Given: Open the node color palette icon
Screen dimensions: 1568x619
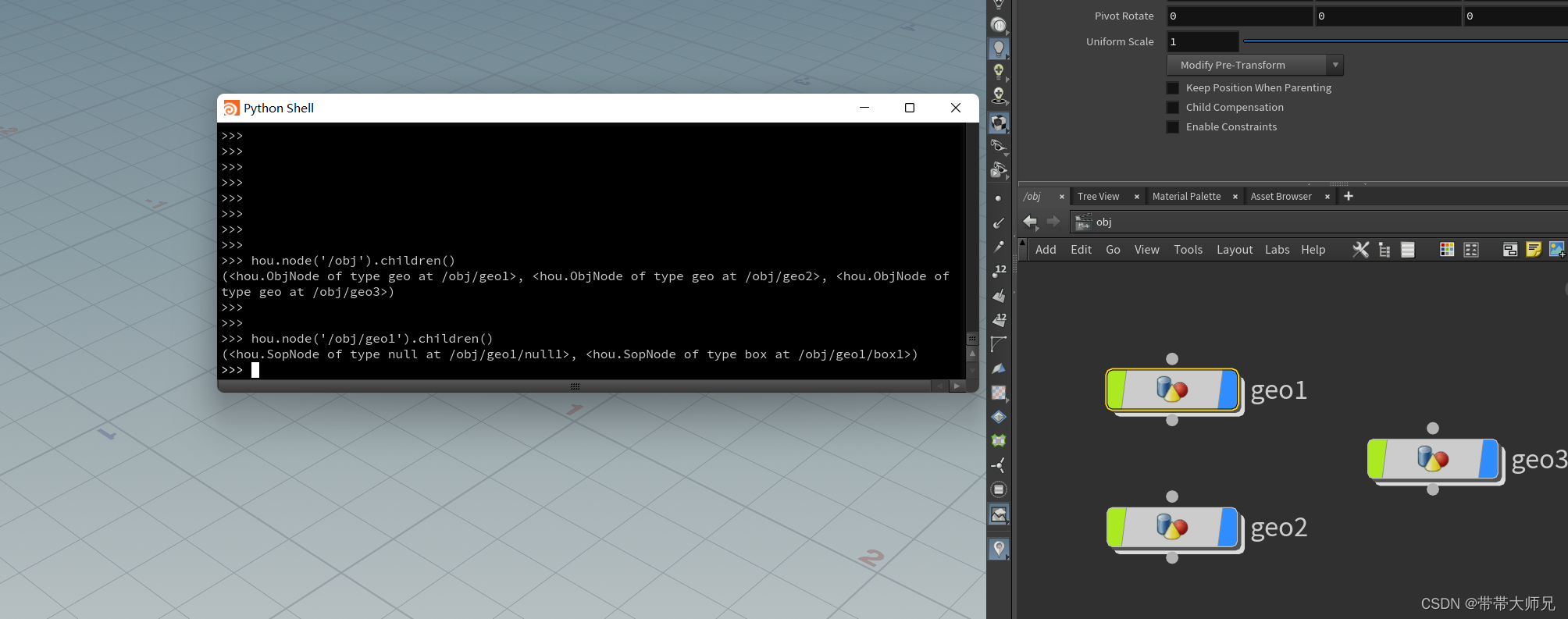Looking at the screenshot, I should 1447,250.
